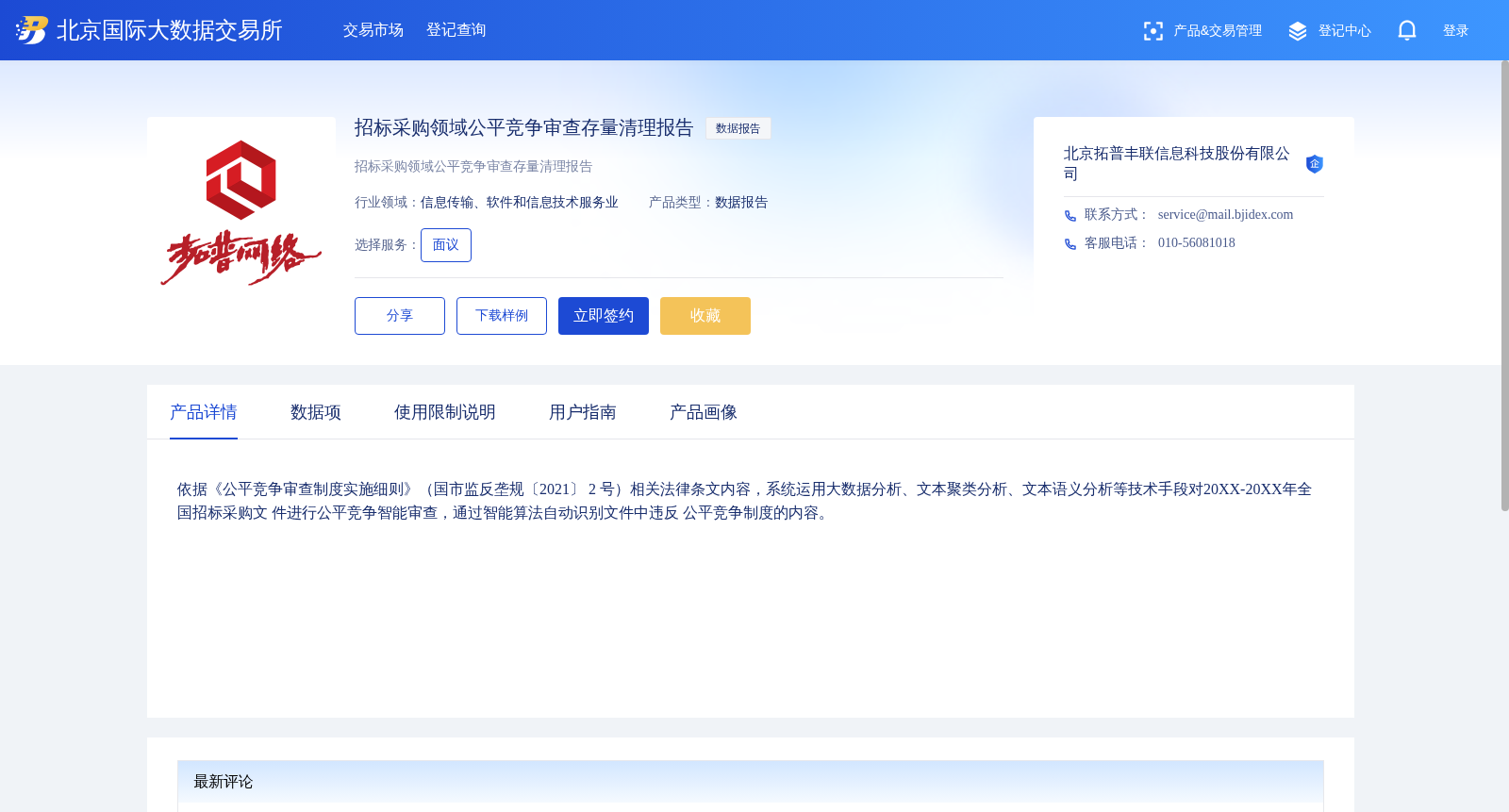Click the phone icon beside 联系方式

(1070, 215)
